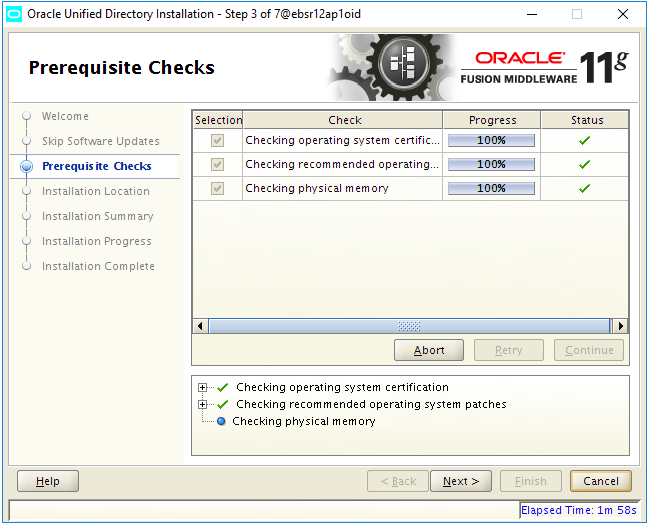Click the Prerequisite Checks step bullet in sidebar
The height and width of the screenshot is (524, 649).
pyautogui.click(x=26, y=166)
